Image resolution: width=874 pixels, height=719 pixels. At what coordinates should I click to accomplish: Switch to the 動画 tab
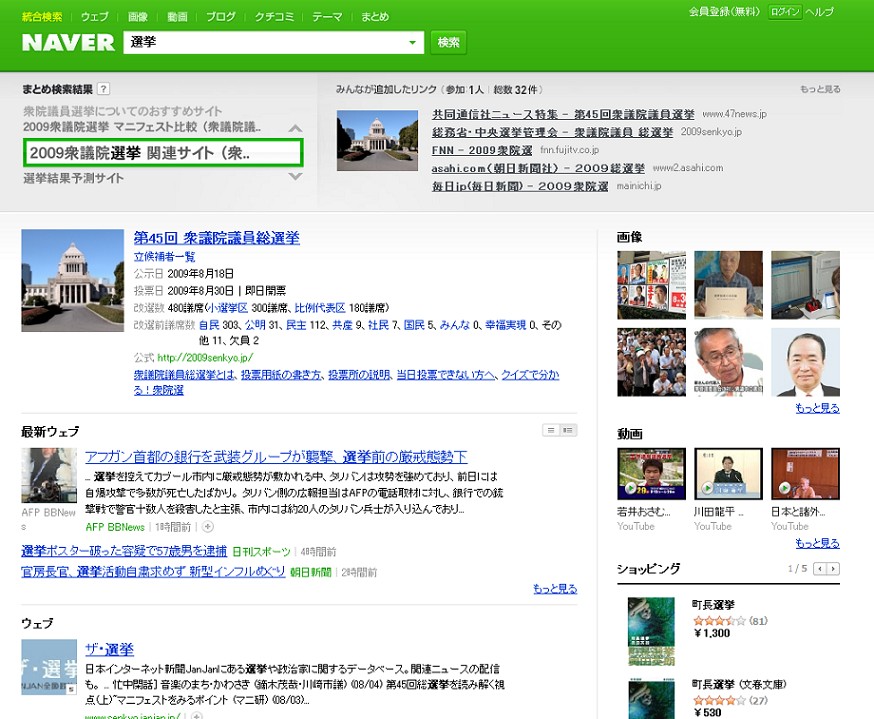point(177,17)
